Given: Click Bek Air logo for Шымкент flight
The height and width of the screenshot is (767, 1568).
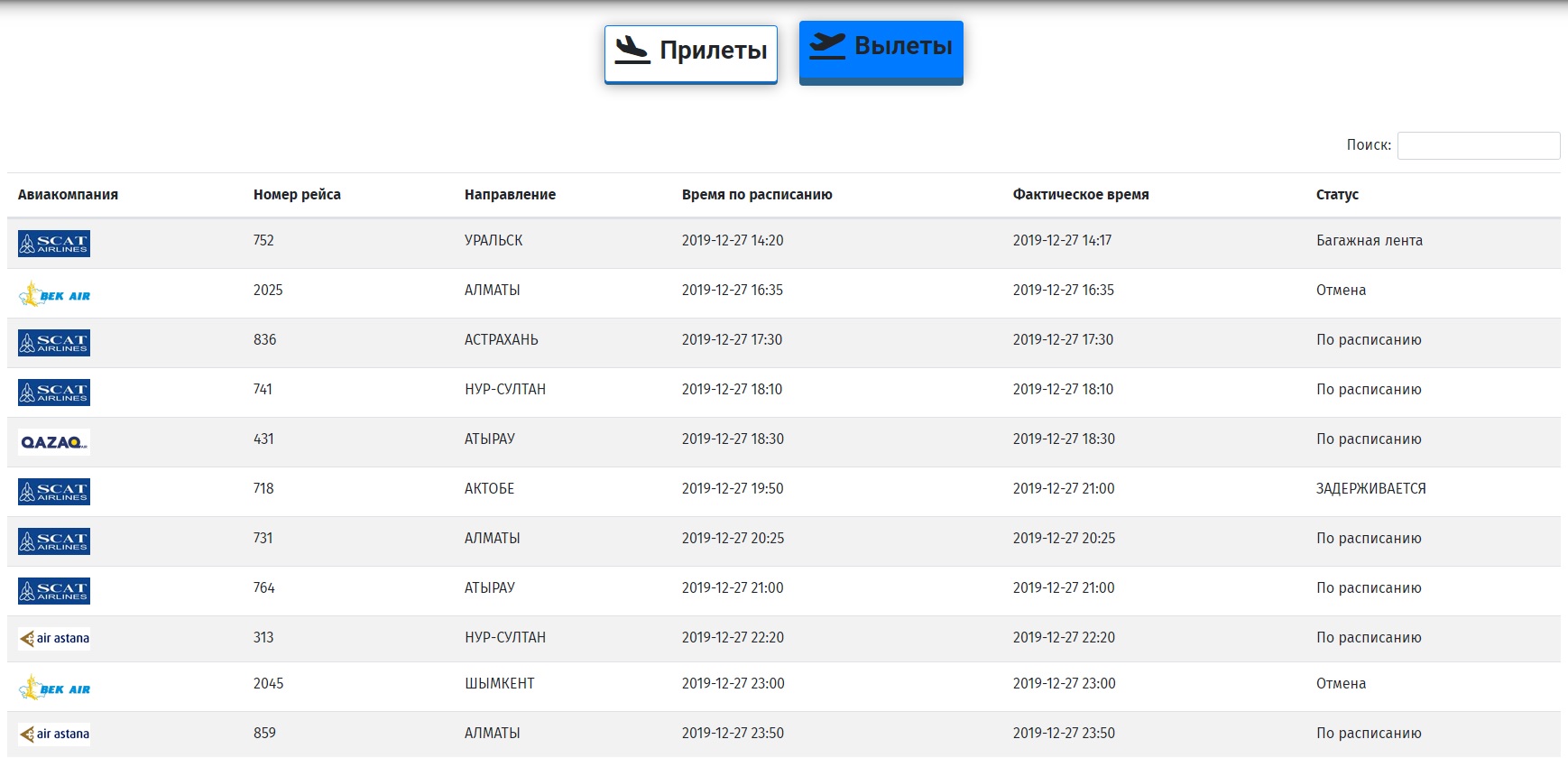Looking at the screenshot, I should point(54,688).
